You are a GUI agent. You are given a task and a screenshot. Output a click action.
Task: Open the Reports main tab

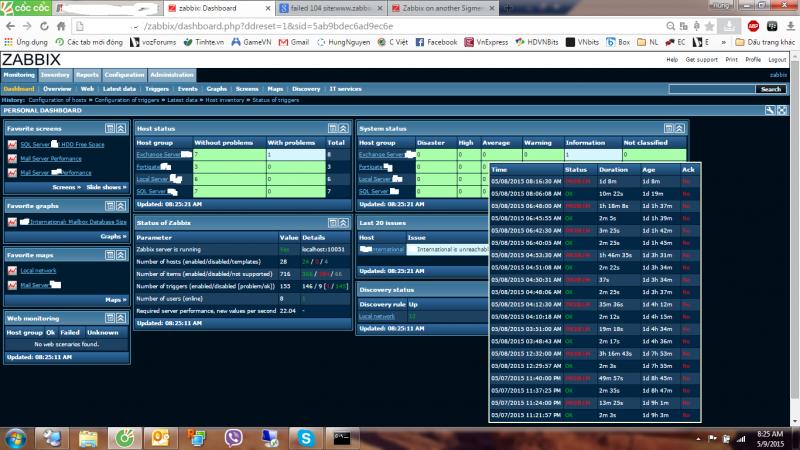coord(87,75)
